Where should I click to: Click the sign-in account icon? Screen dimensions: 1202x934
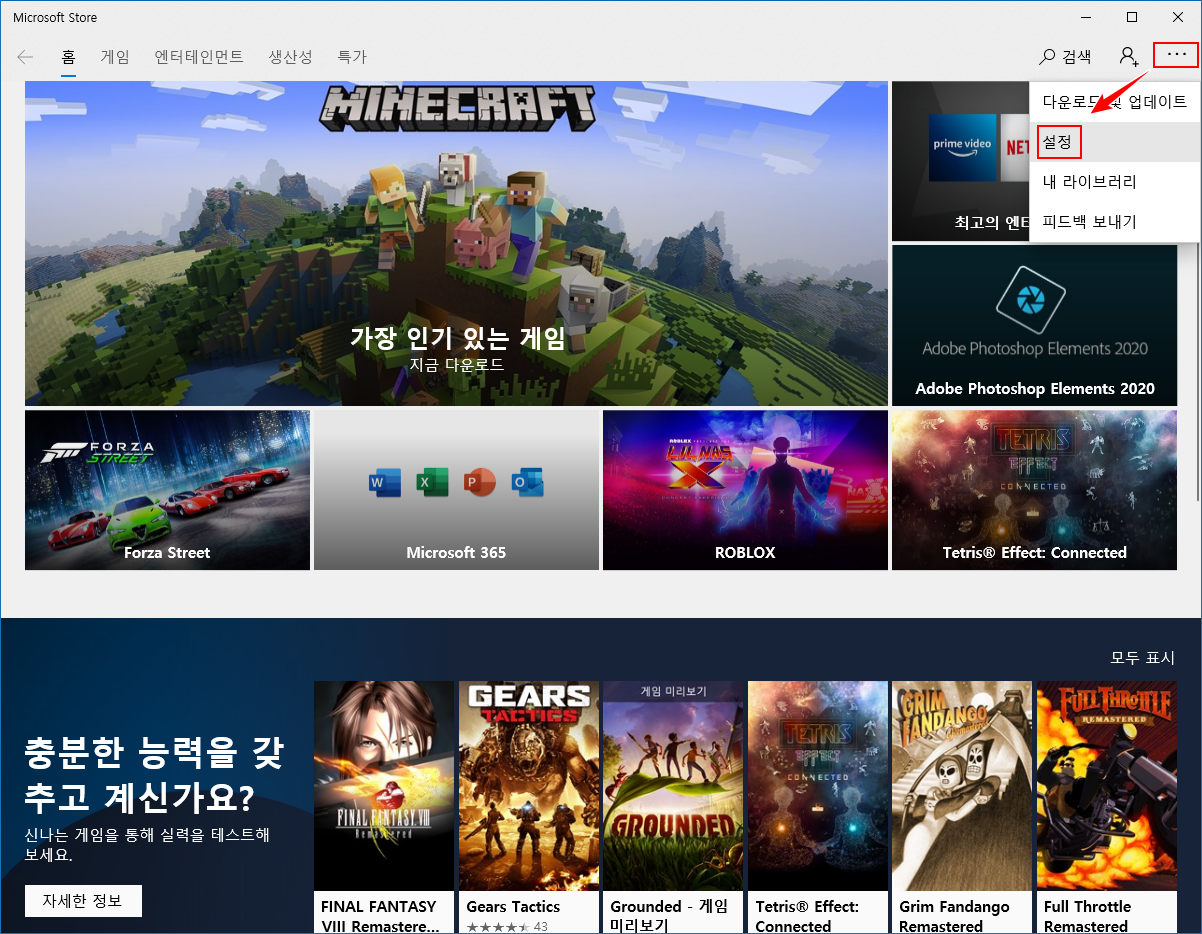[x=1129, y=57]
